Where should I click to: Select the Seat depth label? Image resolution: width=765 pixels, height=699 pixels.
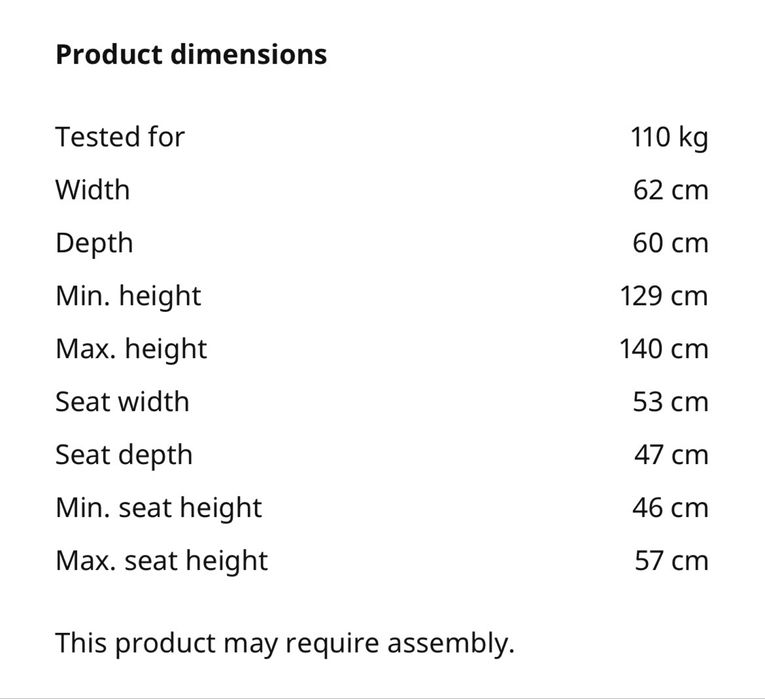tap(124, 454)
